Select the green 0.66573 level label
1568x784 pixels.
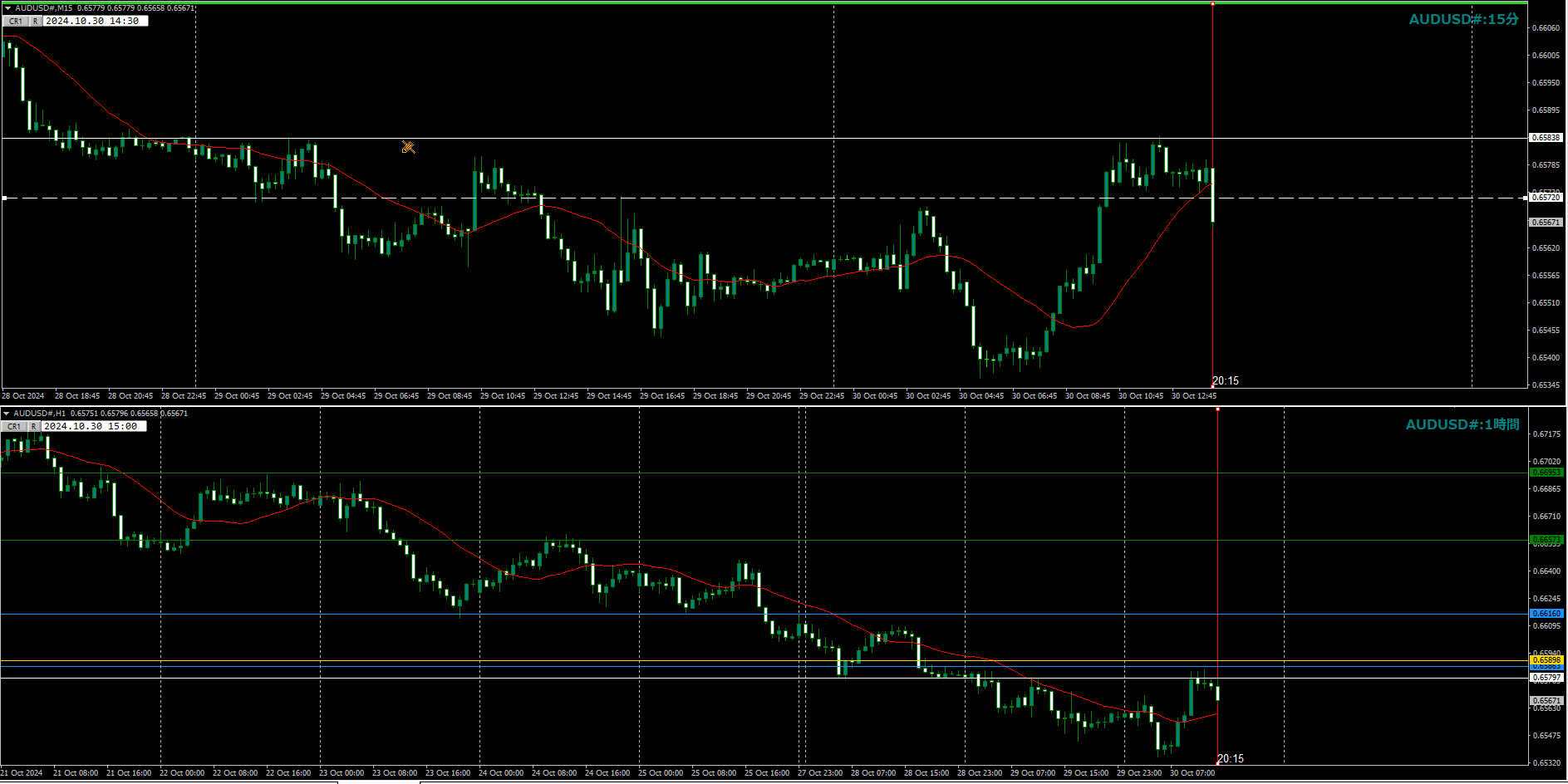pyautogui.click(x=1546, y=540)
